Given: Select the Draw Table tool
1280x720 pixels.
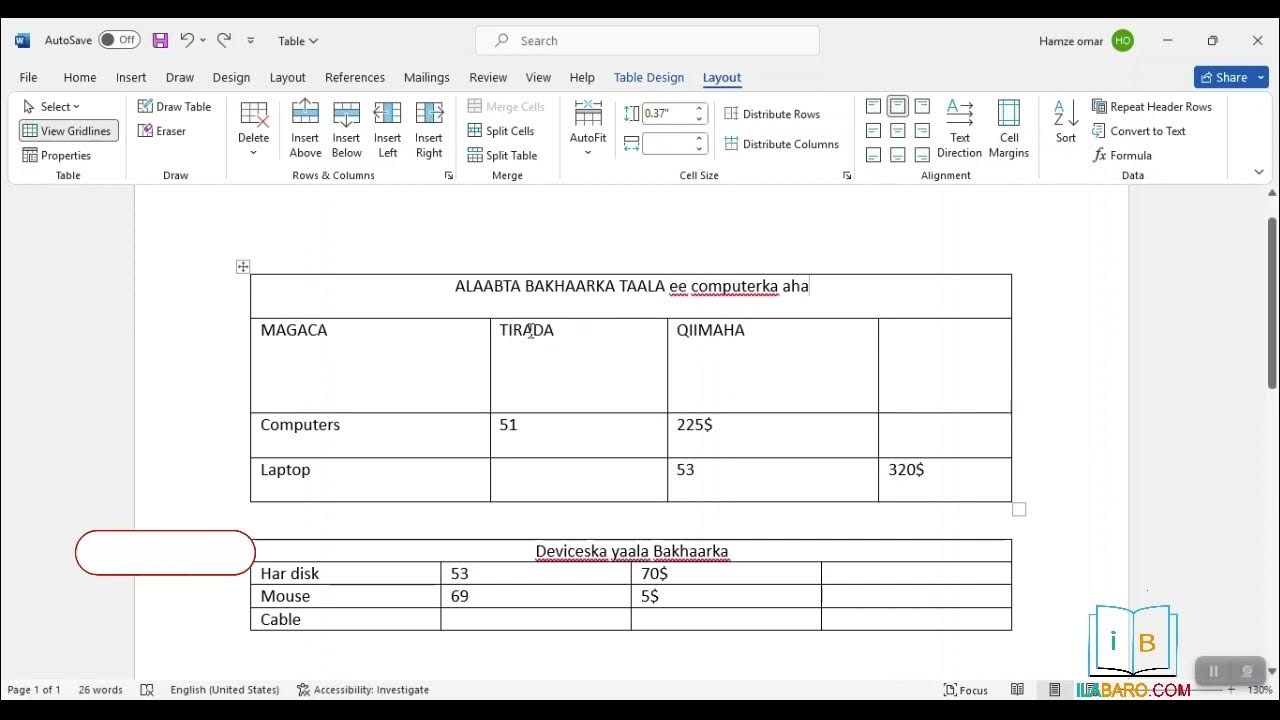Looking at the screenshot, I should point(174,107).
